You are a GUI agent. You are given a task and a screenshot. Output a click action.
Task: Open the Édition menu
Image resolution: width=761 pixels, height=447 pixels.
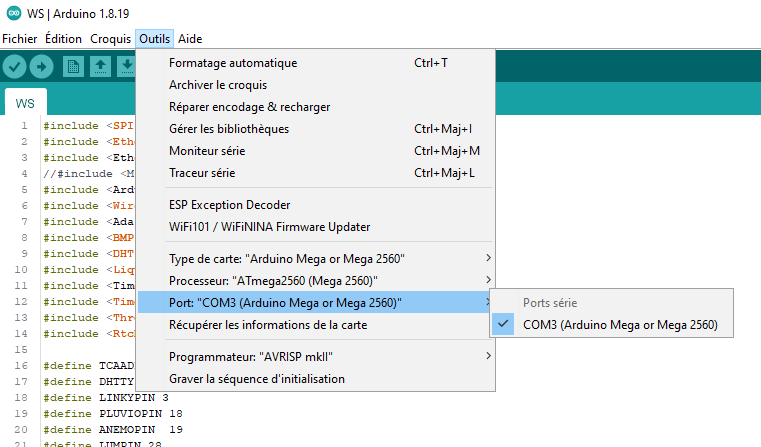coord(64,39)
